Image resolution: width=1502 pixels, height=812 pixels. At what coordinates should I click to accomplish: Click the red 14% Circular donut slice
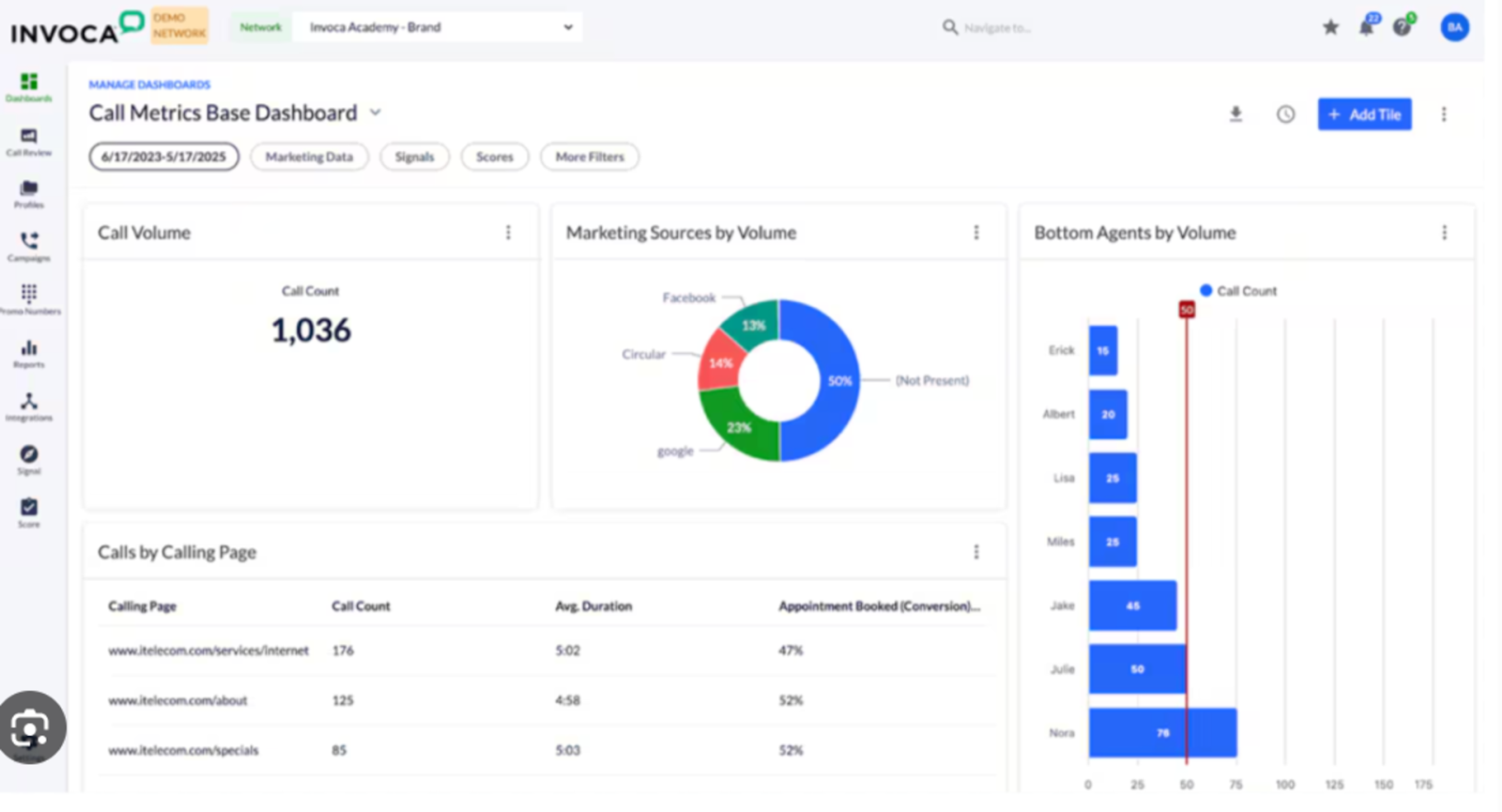click(719, 361)
